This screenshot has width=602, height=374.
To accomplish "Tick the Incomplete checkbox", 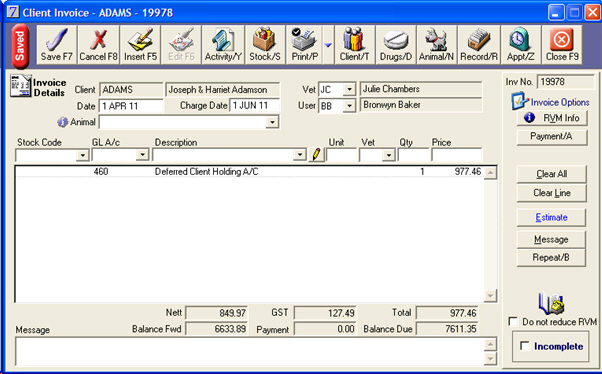I will [x=524, y=346].
